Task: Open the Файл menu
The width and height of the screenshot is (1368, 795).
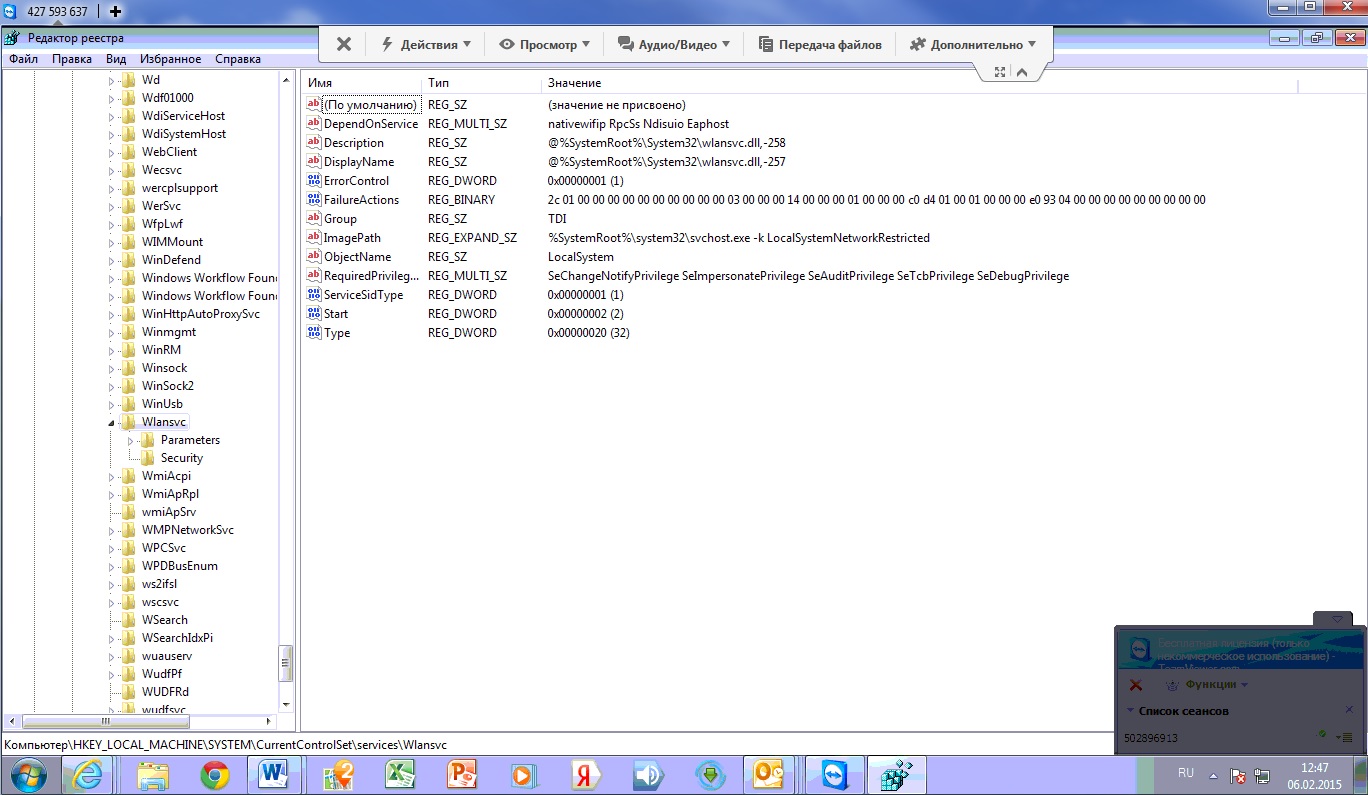Action: click(x=24, y=59)
